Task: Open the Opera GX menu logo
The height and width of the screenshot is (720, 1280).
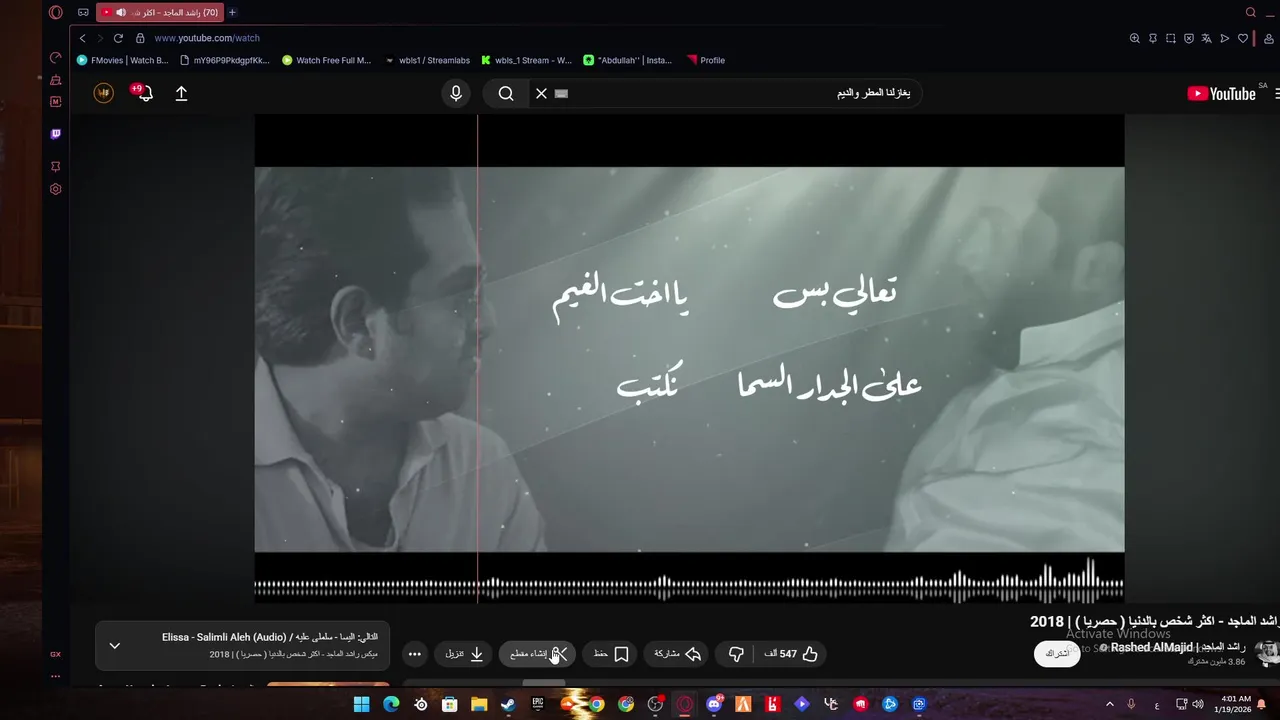Action: click(56, 12)
